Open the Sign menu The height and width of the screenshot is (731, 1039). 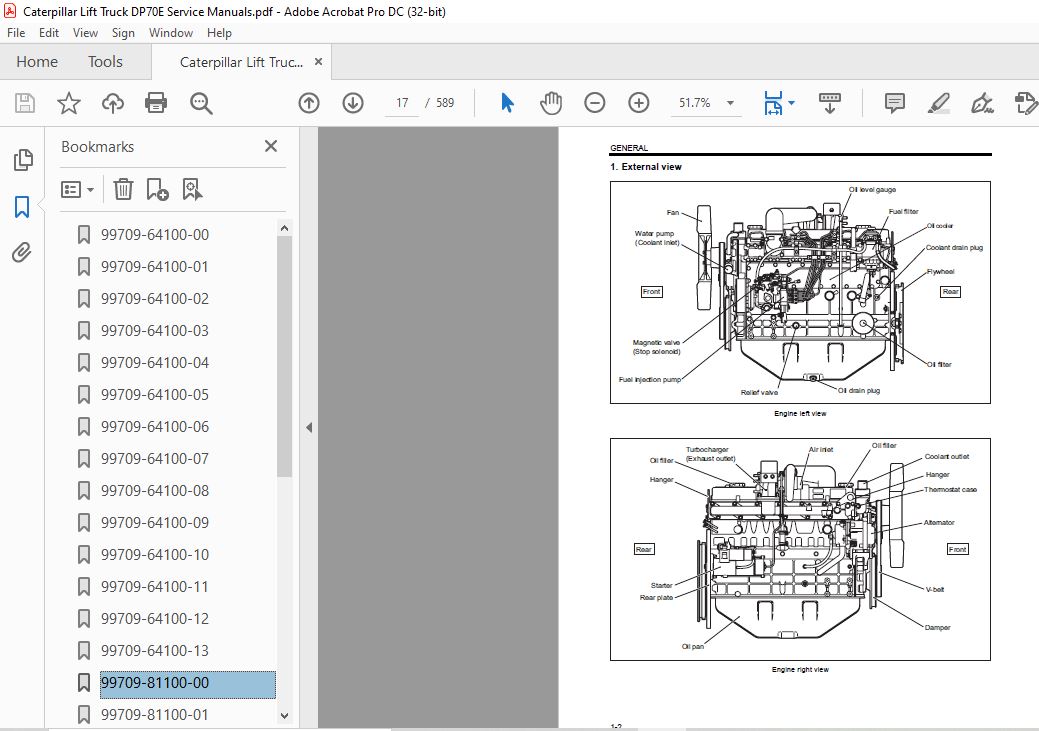pos(123,32)
